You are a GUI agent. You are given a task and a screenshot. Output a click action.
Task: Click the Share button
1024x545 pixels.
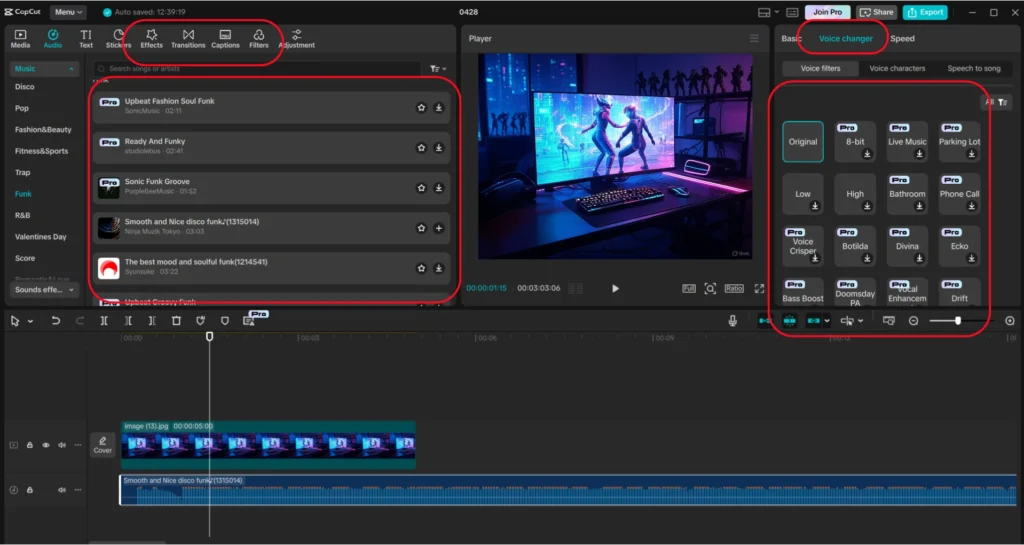click(x=876, y=12)
